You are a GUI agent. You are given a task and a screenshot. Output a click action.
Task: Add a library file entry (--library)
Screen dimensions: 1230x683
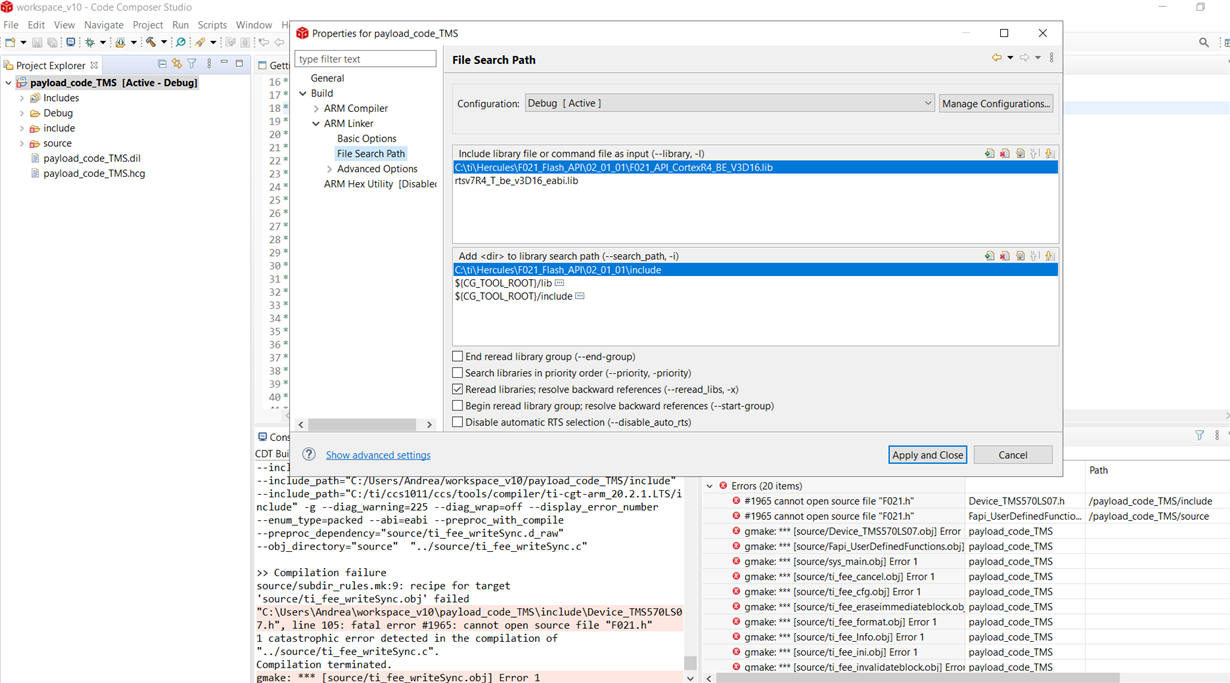pos(990,154)
